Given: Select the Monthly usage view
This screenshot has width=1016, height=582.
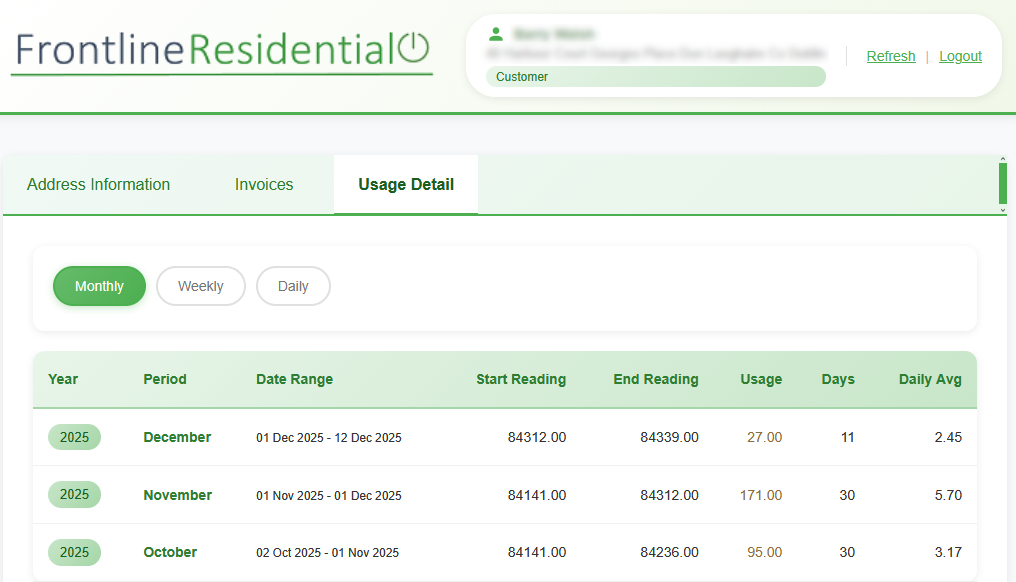Looking at the screenshot, I should (x=99, y=286).
